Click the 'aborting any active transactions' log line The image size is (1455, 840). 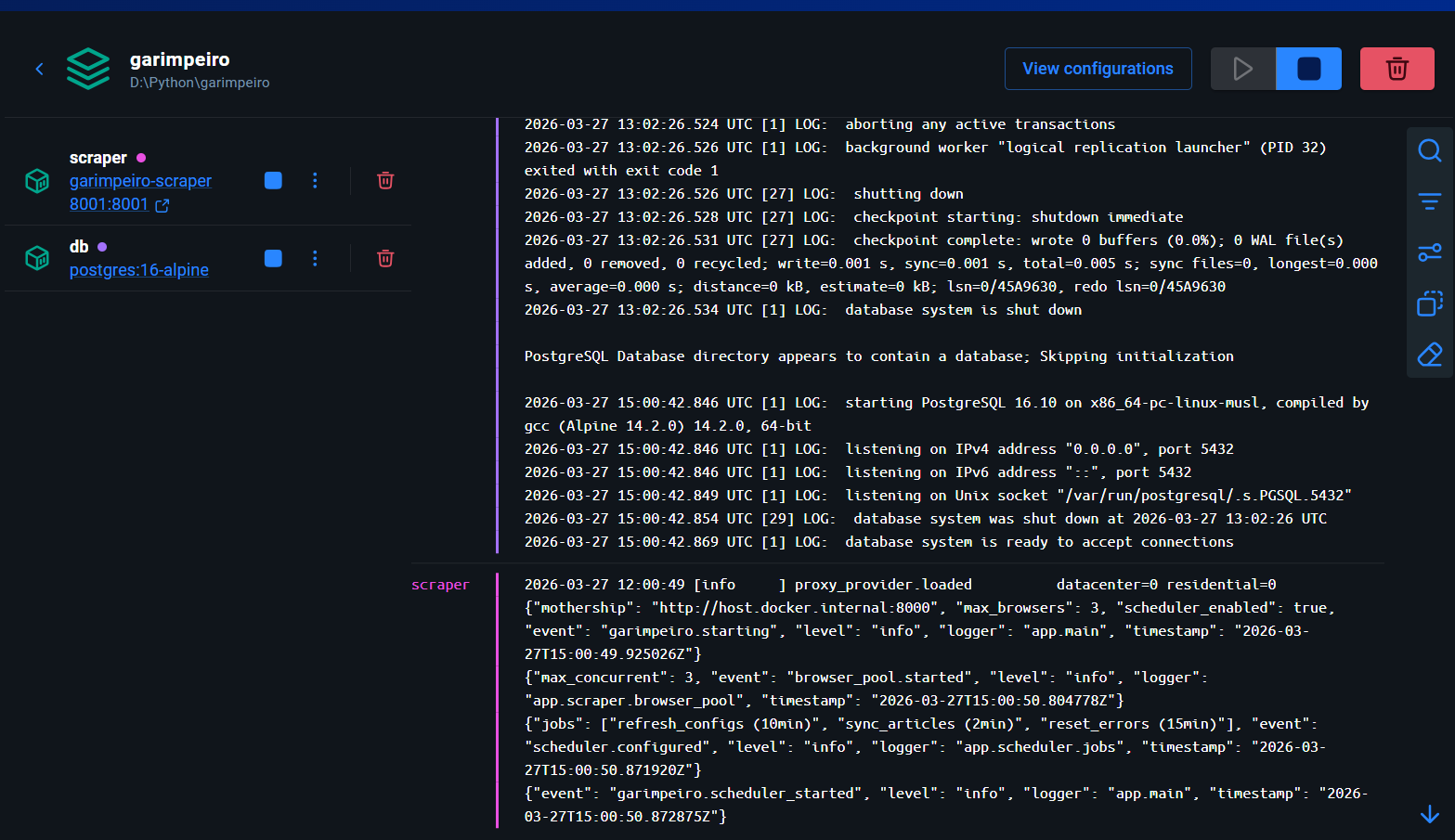tap(820, 124)
